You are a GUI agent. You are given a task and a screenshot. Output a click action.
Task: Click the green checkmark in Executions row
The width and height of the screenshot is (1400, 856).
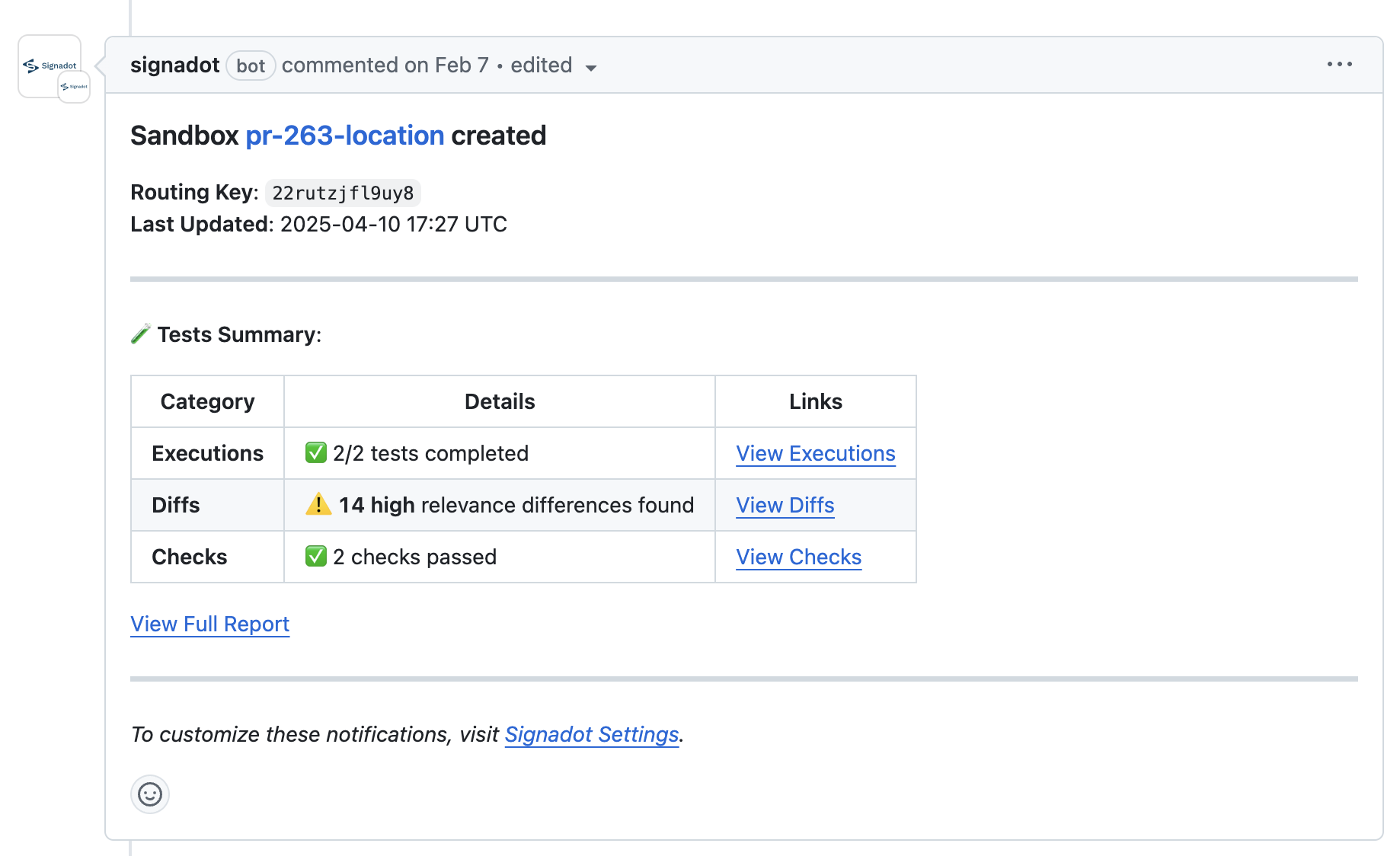(316, 453)
